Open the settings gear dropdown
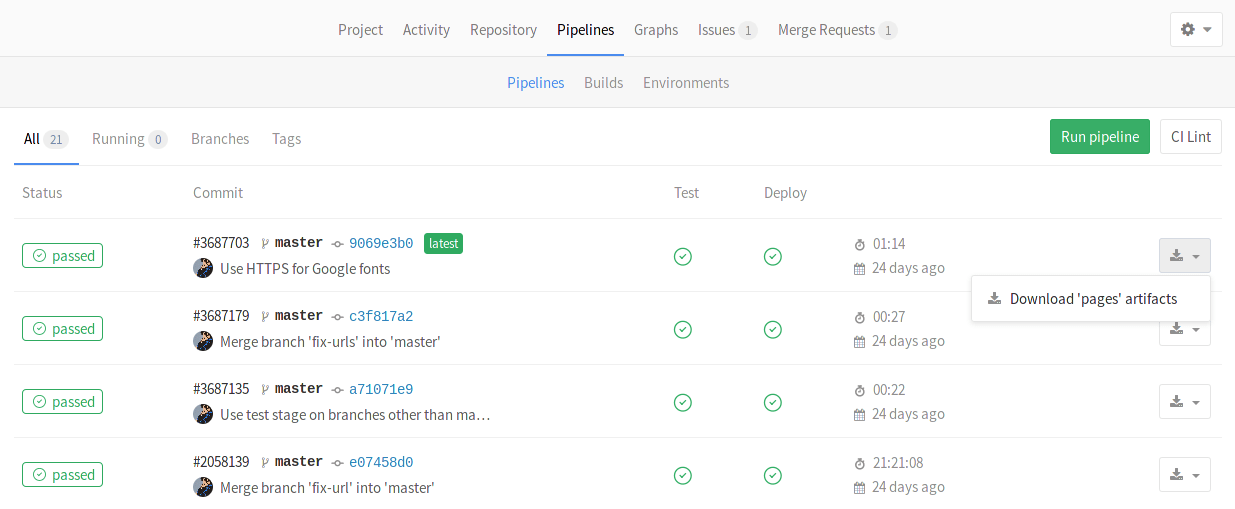The image size is (1235, 509). (1196, 30)
